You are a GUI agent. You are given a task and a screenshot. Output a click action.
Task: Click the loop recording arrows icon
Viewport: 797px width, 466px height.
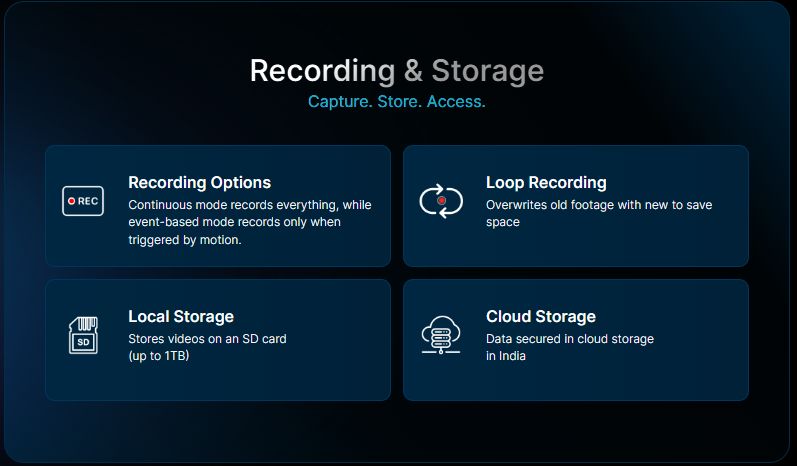pyautogui.click(x=441, y=201)
